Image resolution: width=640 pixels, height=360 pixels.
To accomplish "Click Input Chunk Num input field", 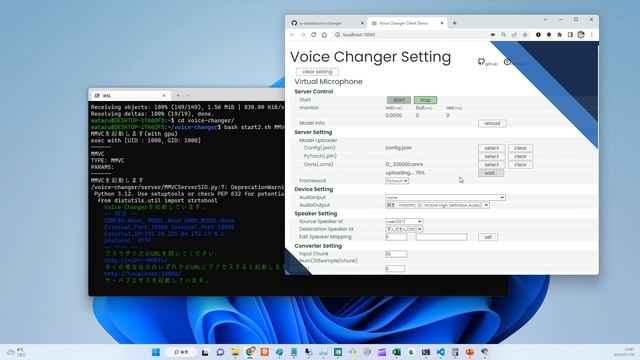I will click(396, 254).
